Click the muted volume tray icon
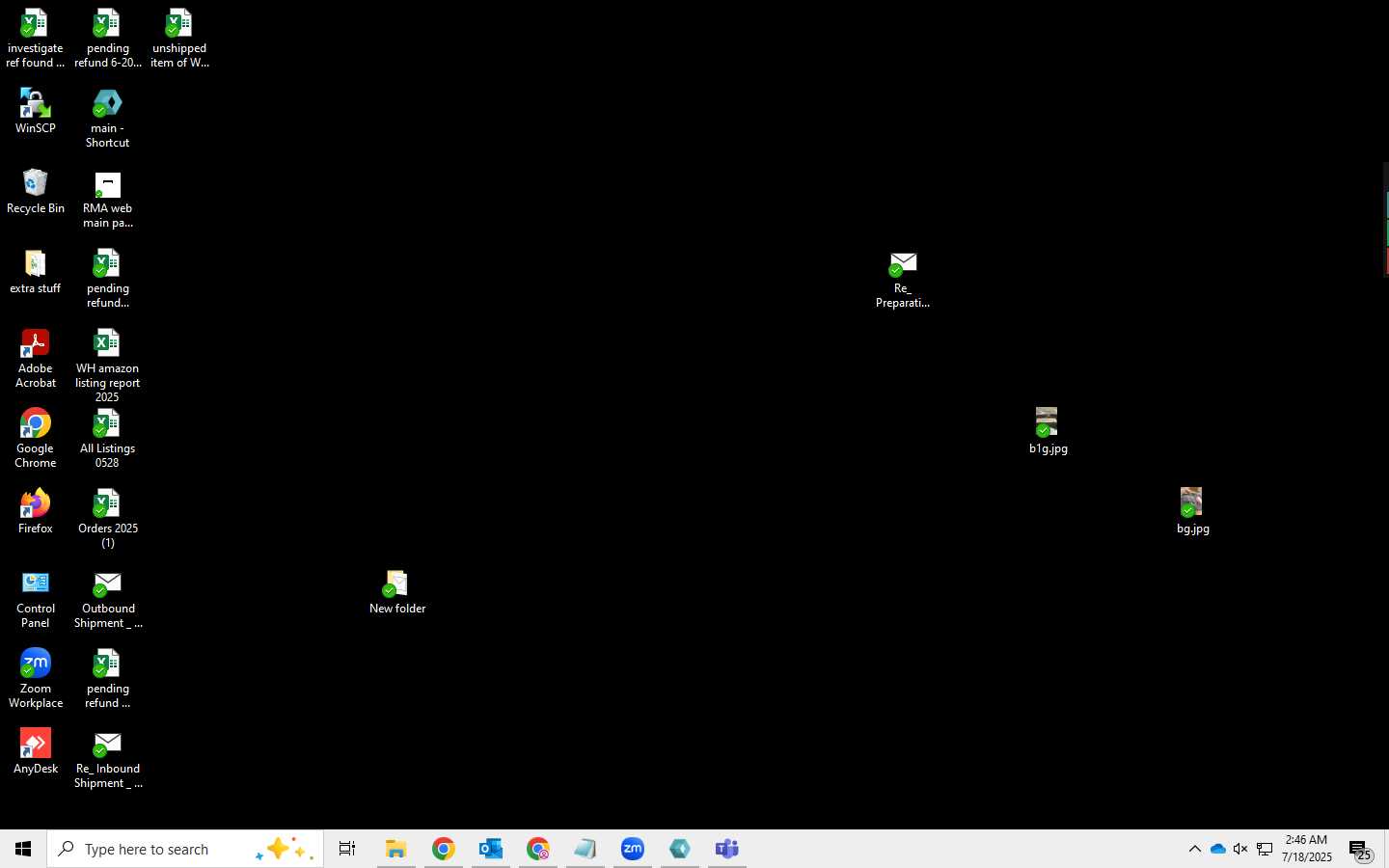This screenshot has height=868, width=1389. click(x=1240, y=849)
